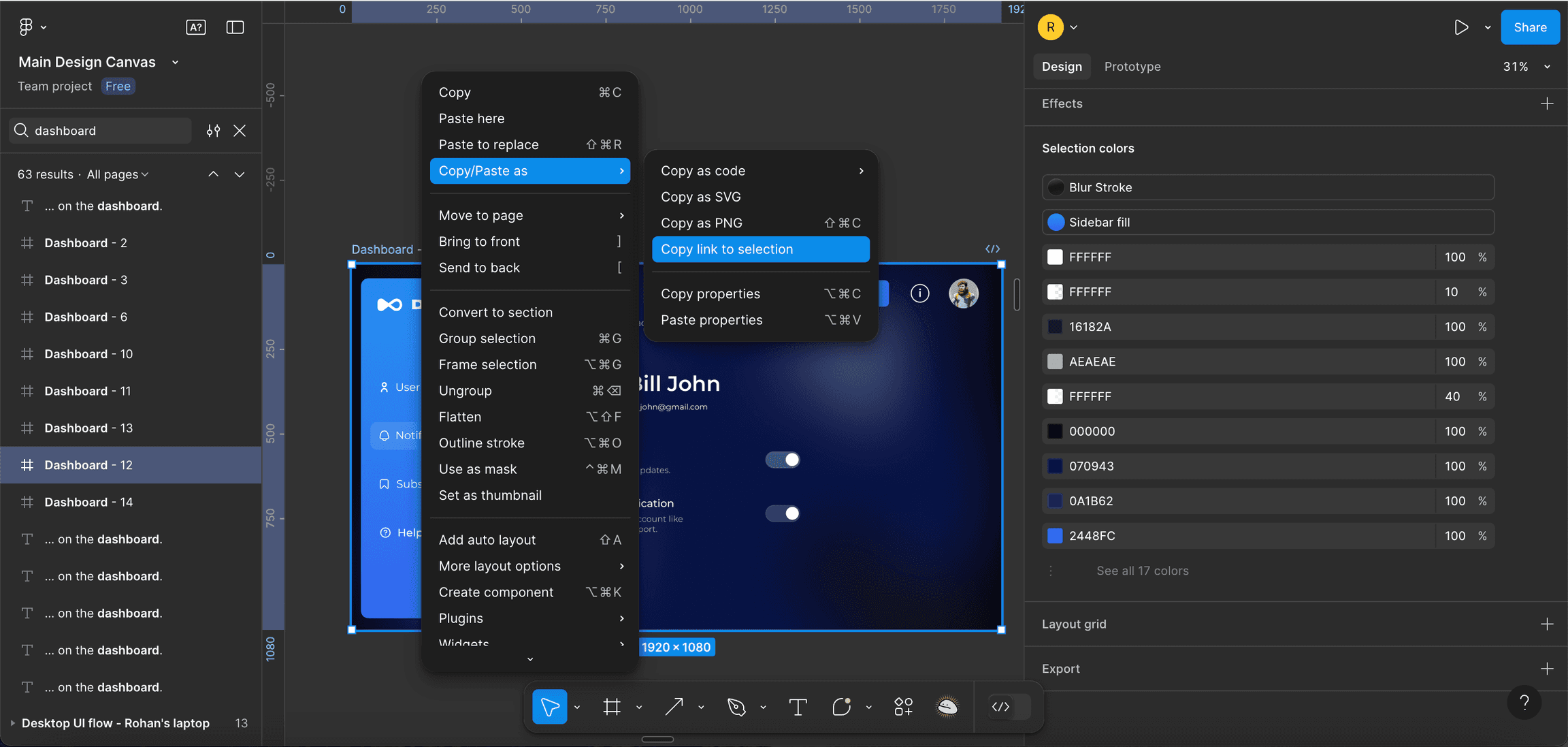The width and height of the screenshot is (1568, 747).
Task: Select the Frame tool in toolbar
Action: click(612, 707)
